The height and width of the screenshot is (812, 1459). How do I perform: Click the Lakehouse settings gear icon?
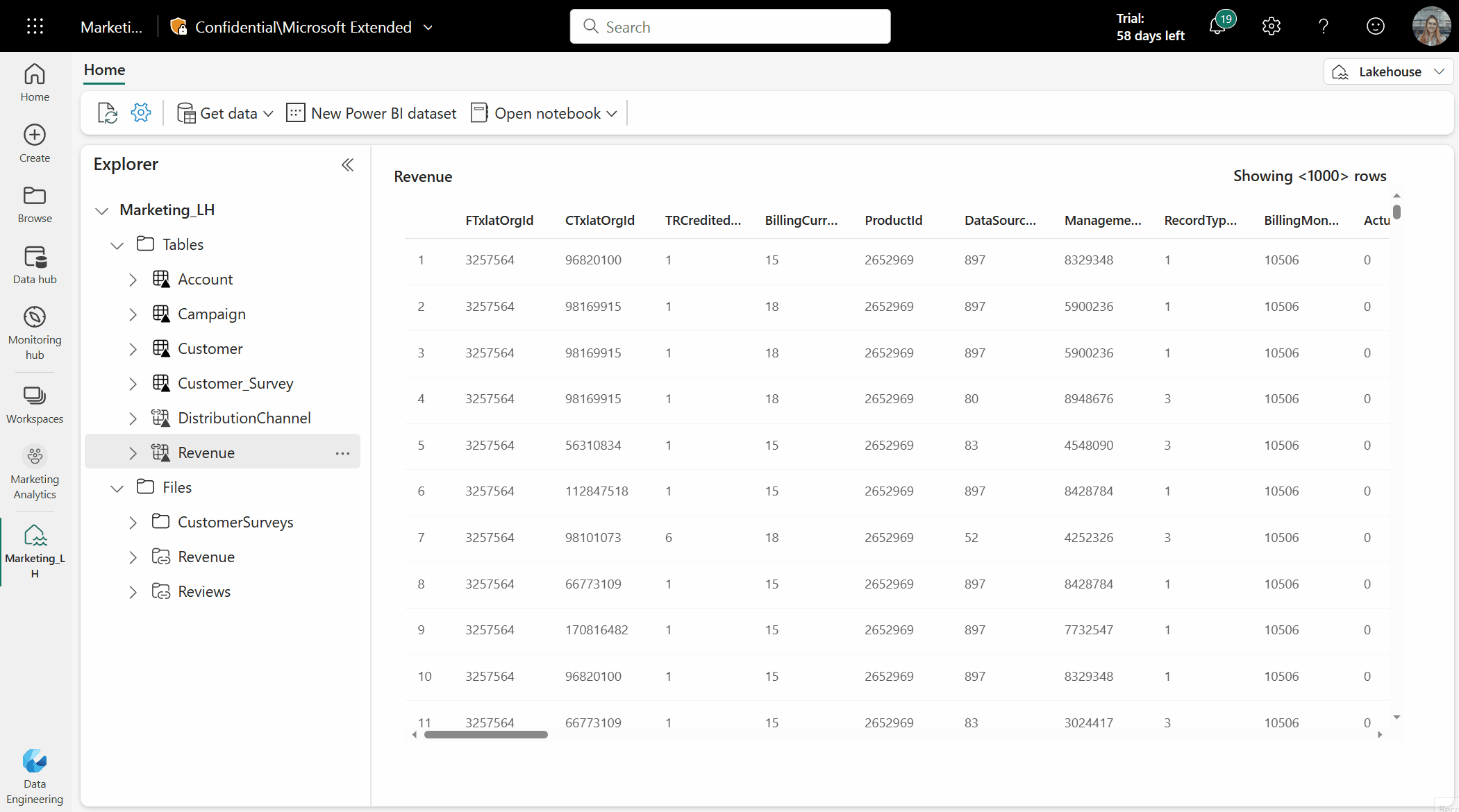pyautogui.click(x=141, y=113)
